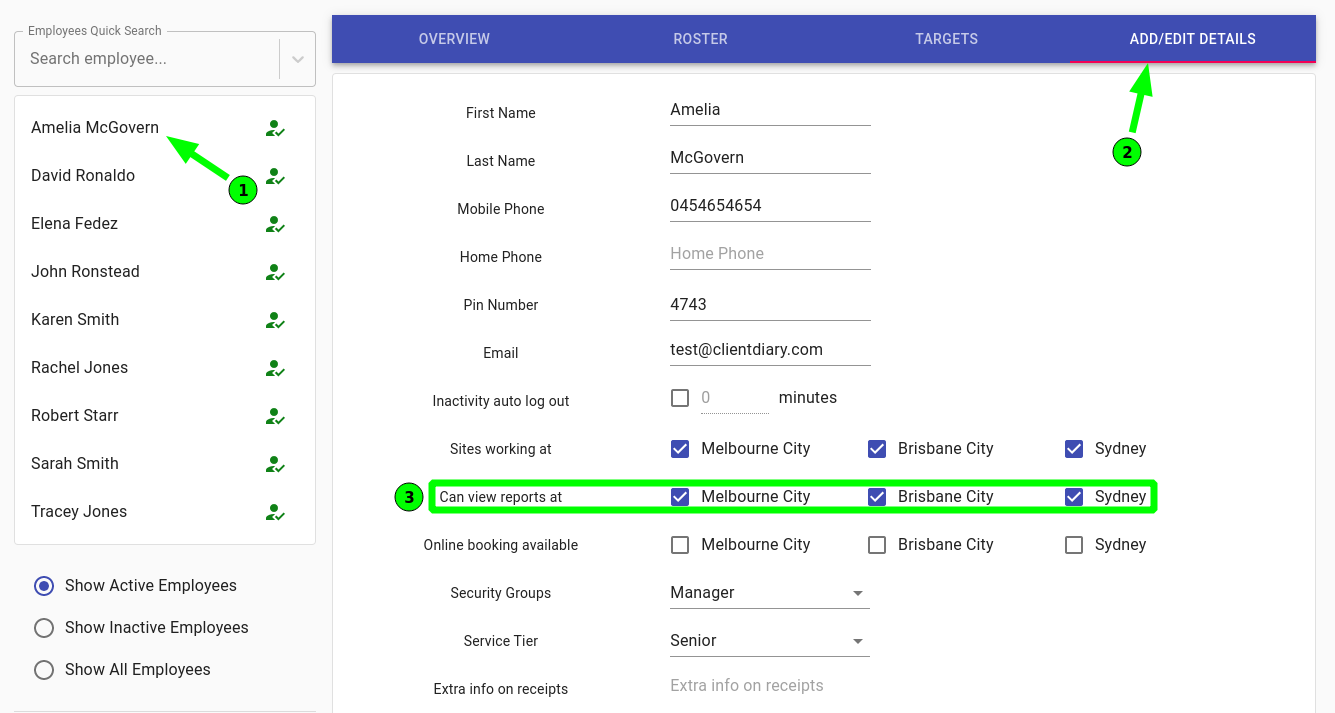Click active status icon beside Robert Starr
This screenshot has height=713, width=1335.
pos(275,416)
